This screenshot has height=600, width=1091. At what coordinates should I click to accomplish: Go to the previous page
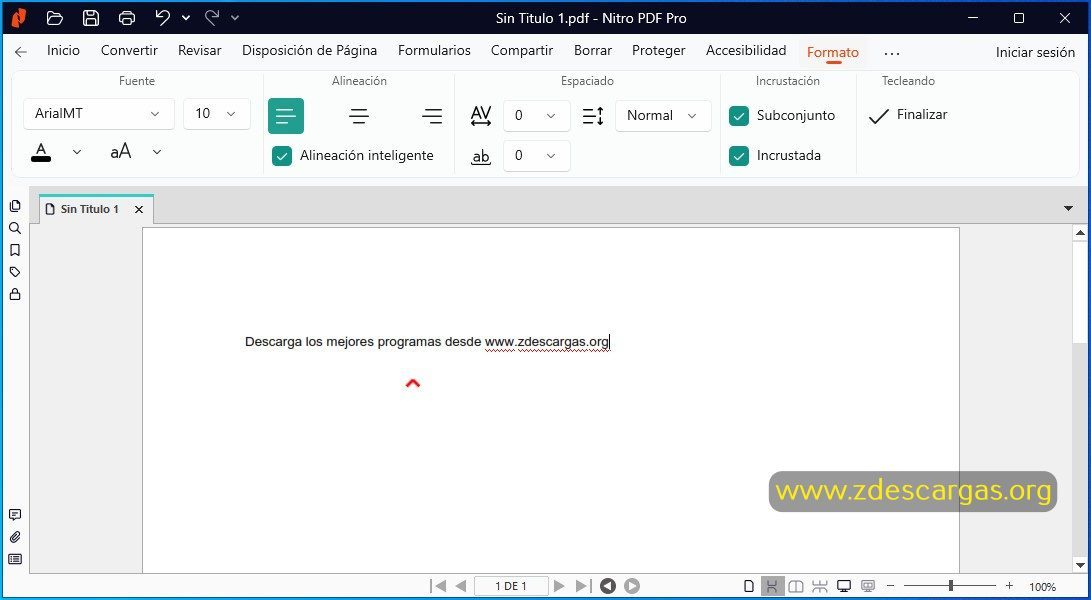pyautogui.click(x=460, y=586)
